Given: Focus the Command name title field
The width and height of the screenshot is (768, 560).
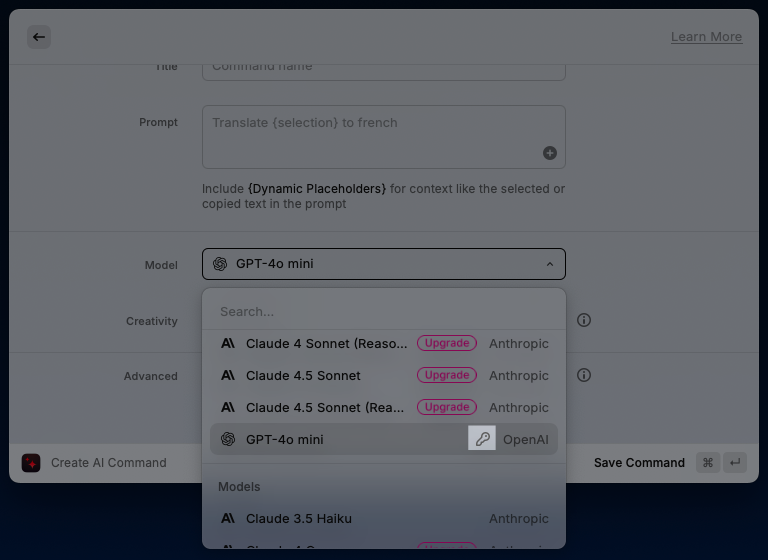Looking at the screenshot, I should click(x=384, y=72).
